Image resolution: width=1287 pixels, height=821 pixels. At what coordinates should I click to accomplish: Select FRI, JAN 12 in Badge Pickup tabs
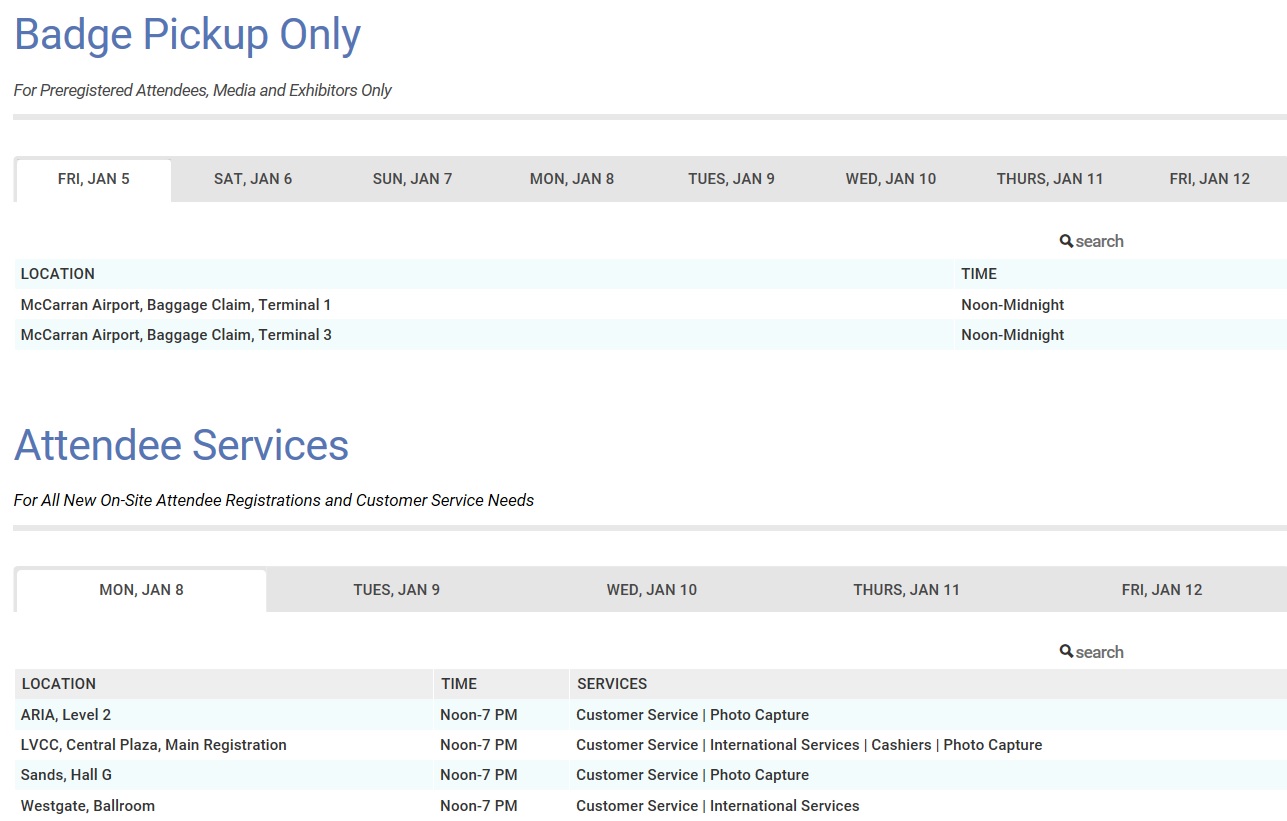1210,179
